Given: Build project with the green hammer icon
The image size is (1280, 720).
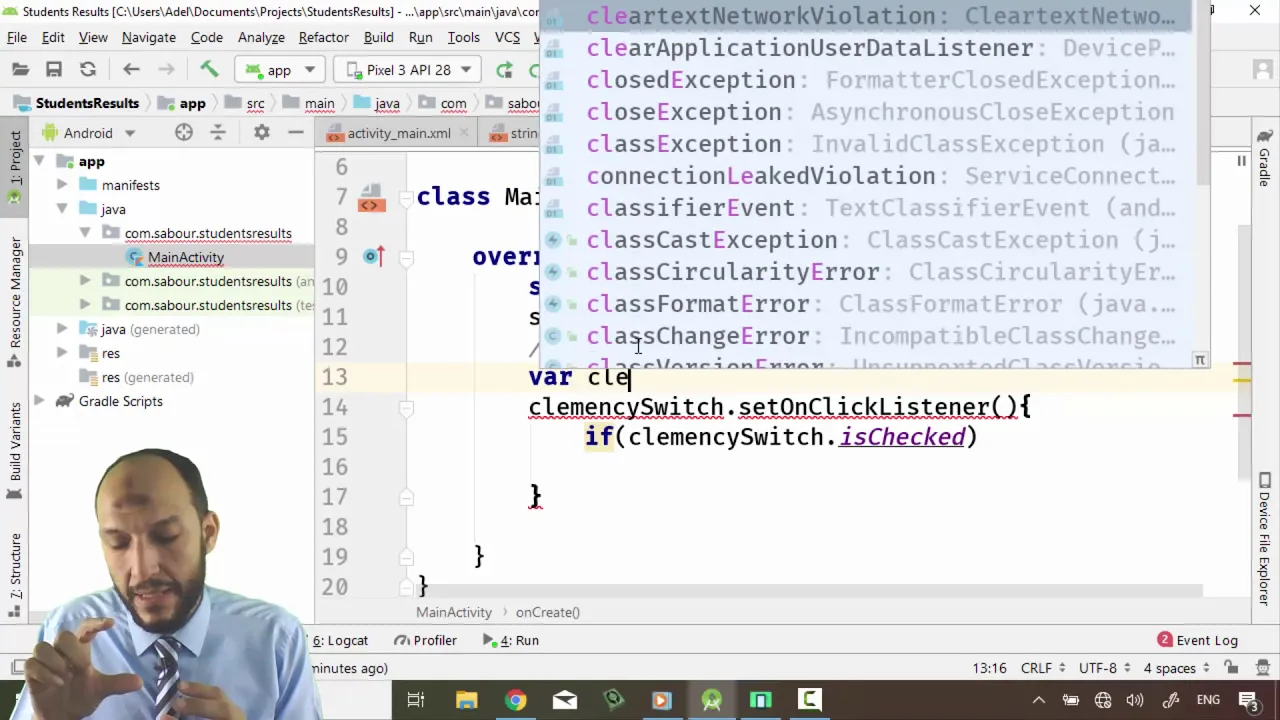Looking at the screenshot, I should (x=209, y=70).
